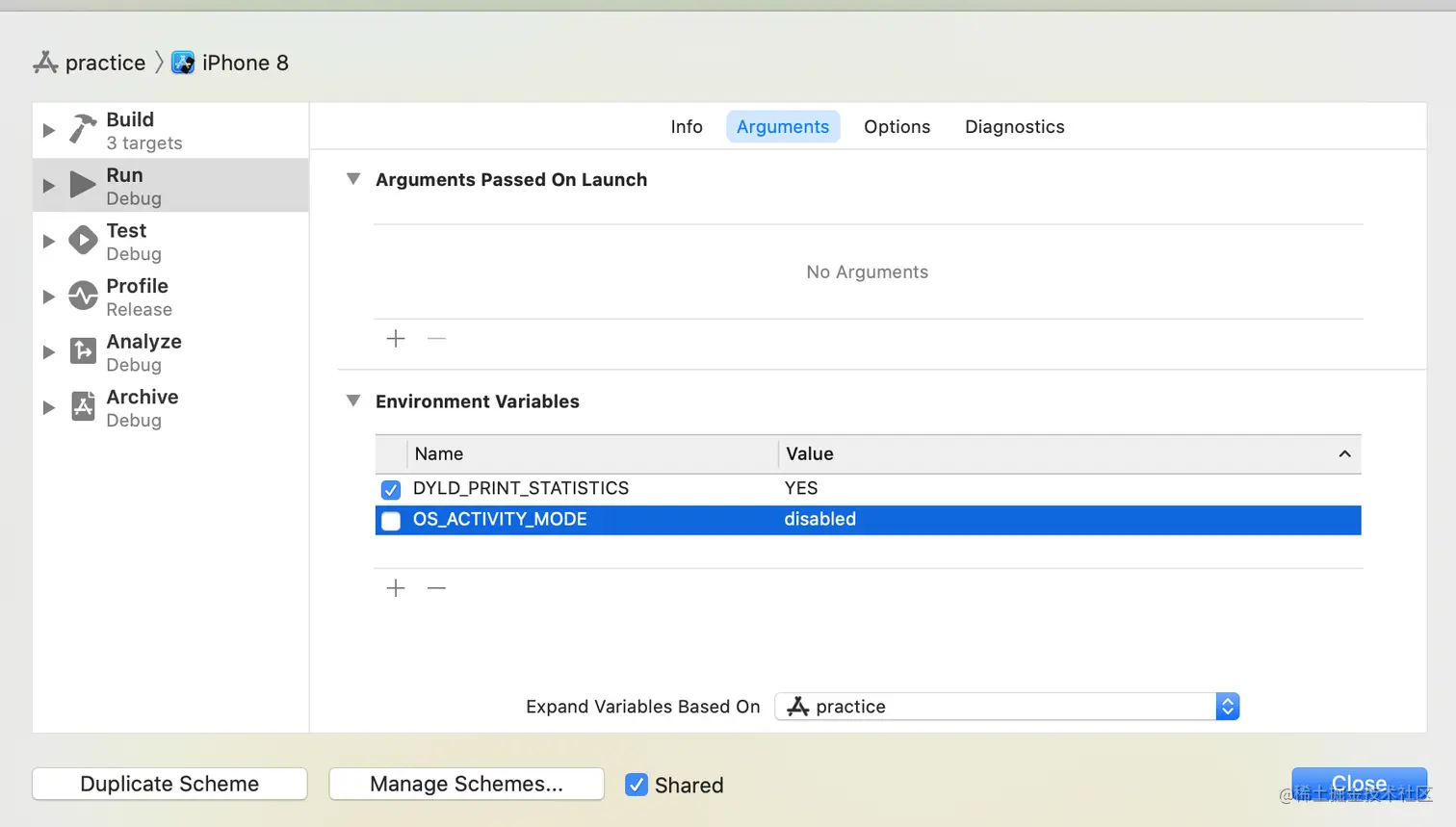
Task: Click the Build hammer icon
Action: pyautogui.click(x=83, y=129)
